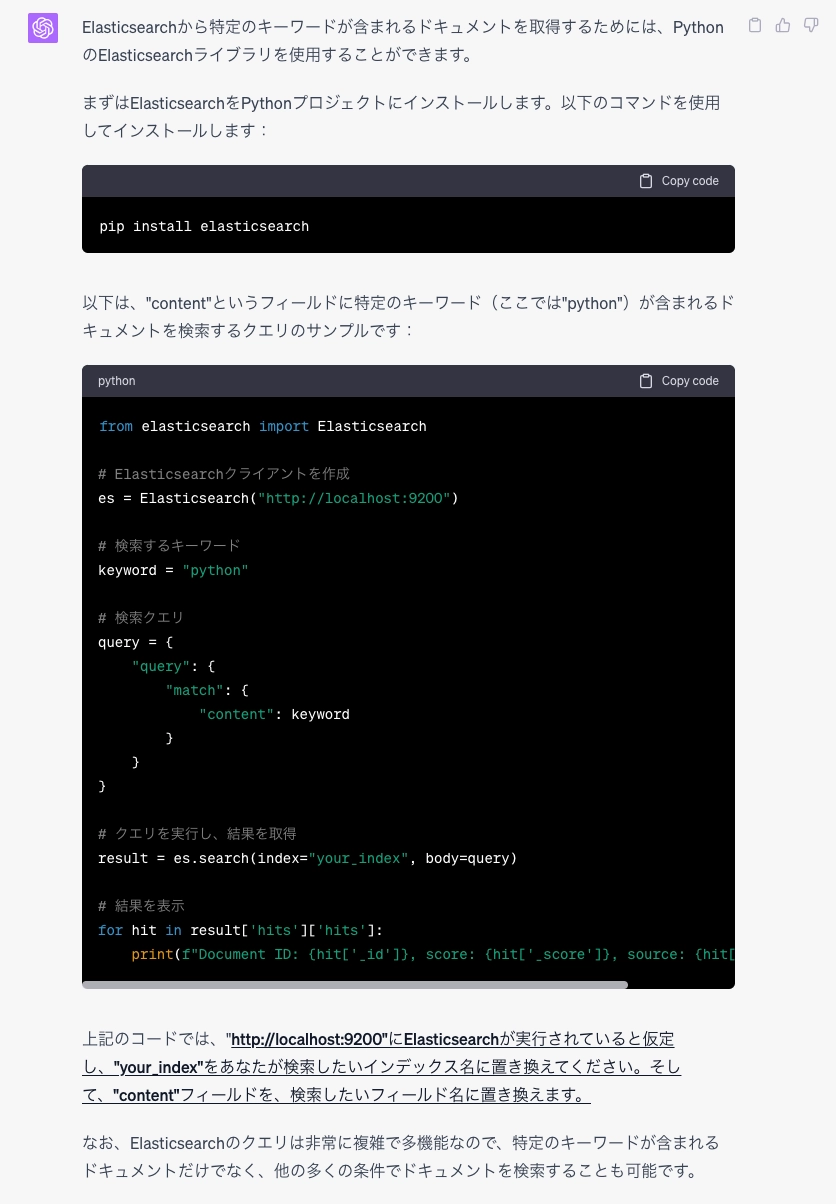Click the 'keyword = "python"' code line

coord(173,570)
